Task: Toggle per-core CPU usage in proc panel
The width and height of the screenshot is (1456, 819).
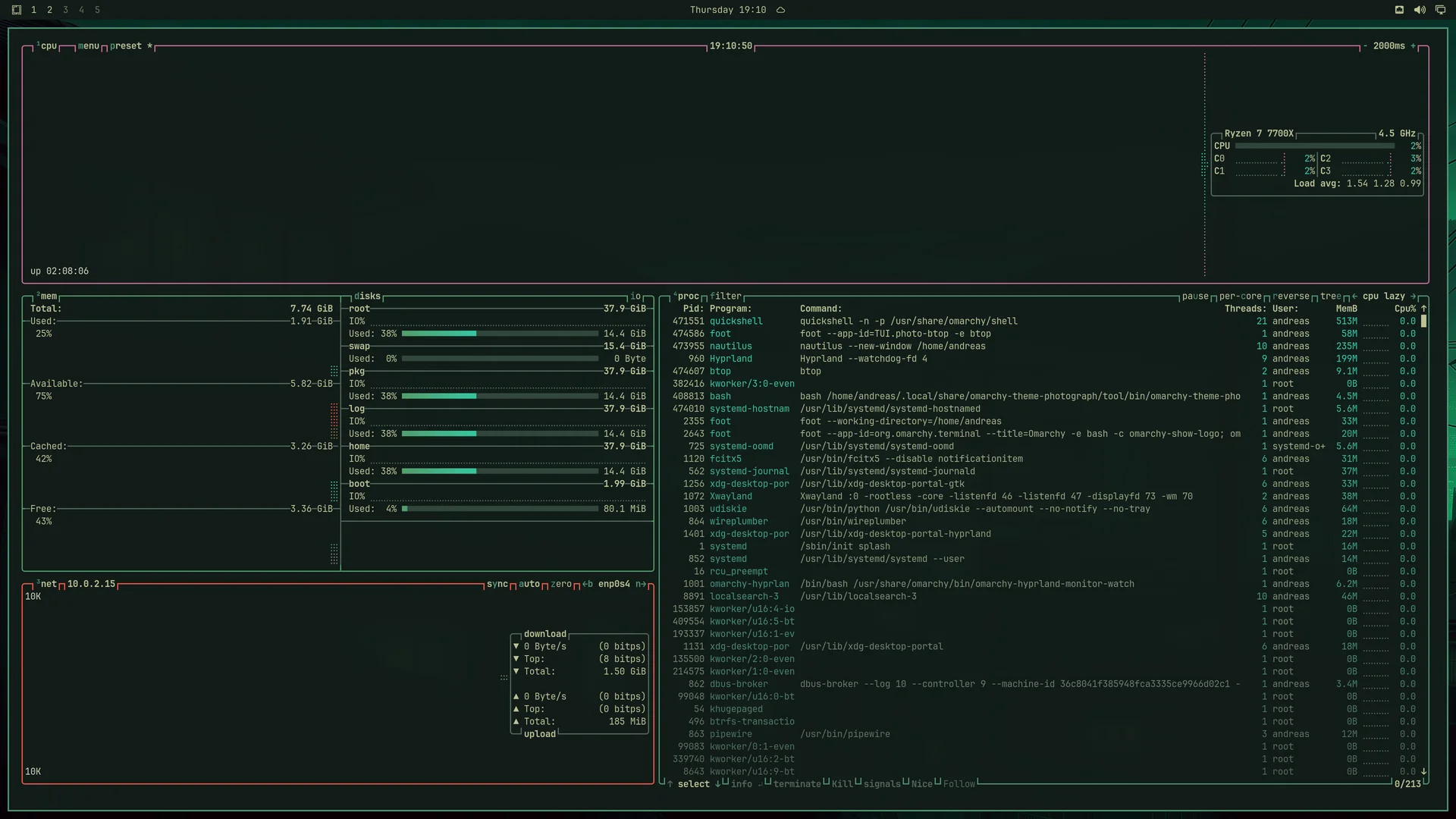Action: point(1241,297)
